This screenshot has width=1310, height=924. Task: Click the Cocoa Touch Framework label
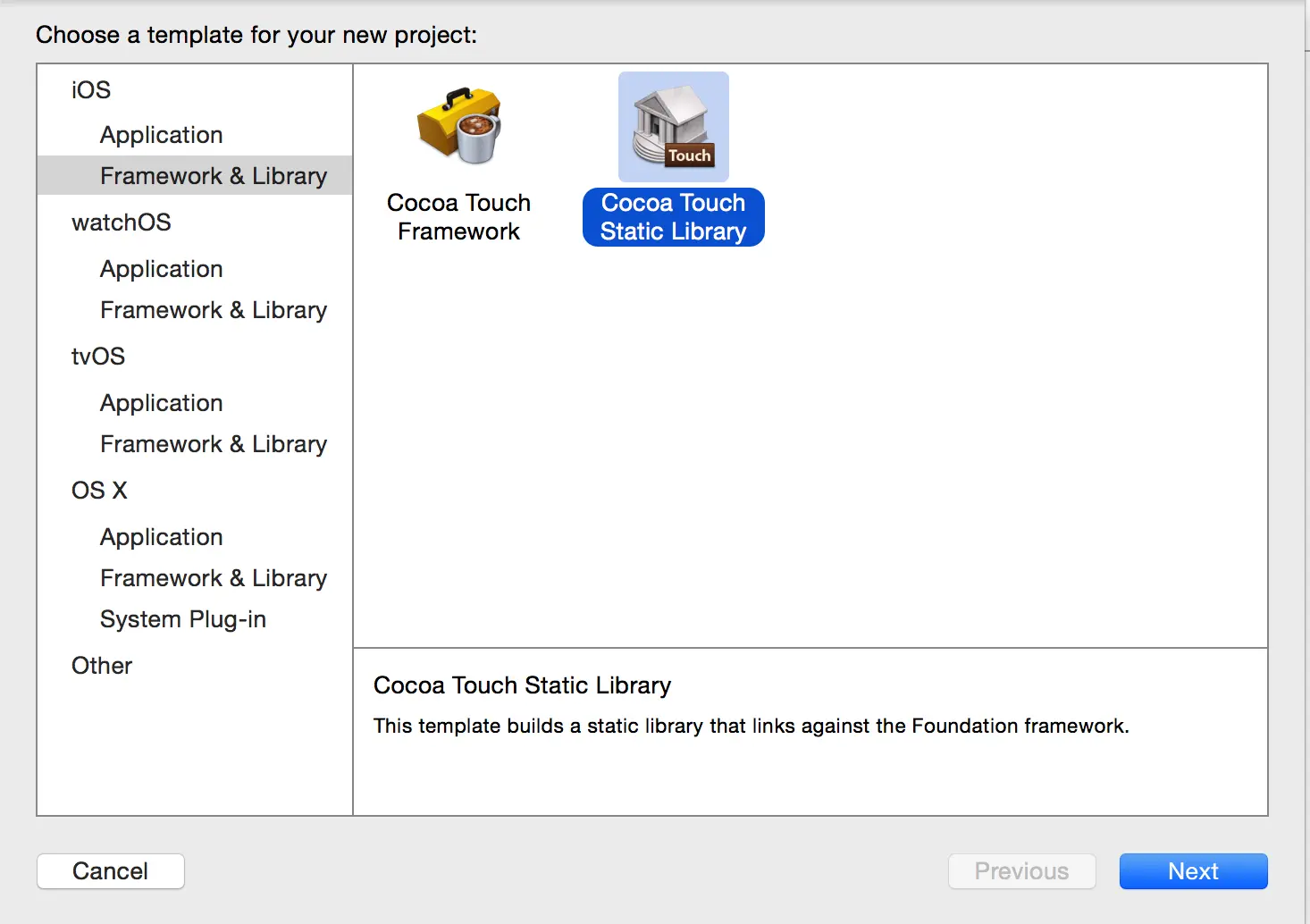coord(458,217)
